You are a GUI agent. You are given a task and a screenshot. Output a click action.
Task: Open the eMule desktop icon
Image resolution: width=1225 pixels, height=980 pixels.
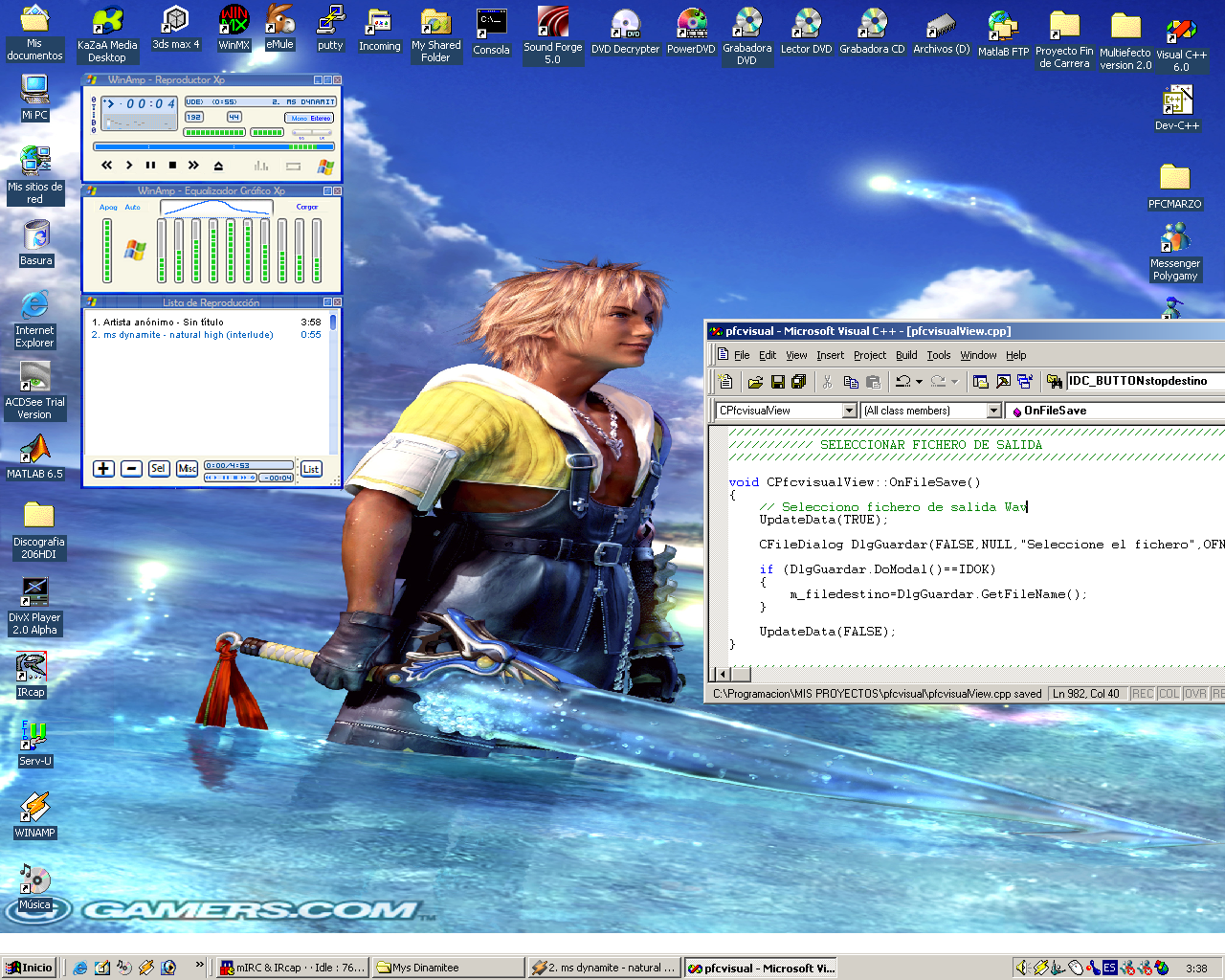[279, 27]
